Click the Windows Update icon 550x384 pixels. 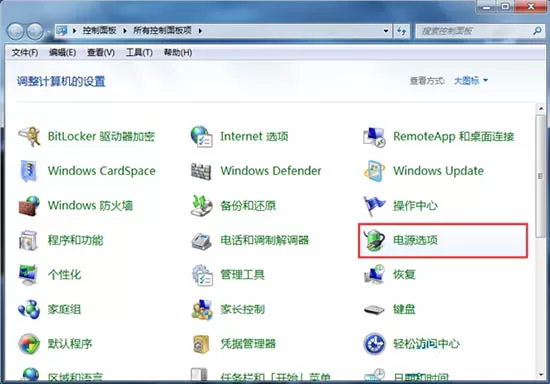coord(374,171)
